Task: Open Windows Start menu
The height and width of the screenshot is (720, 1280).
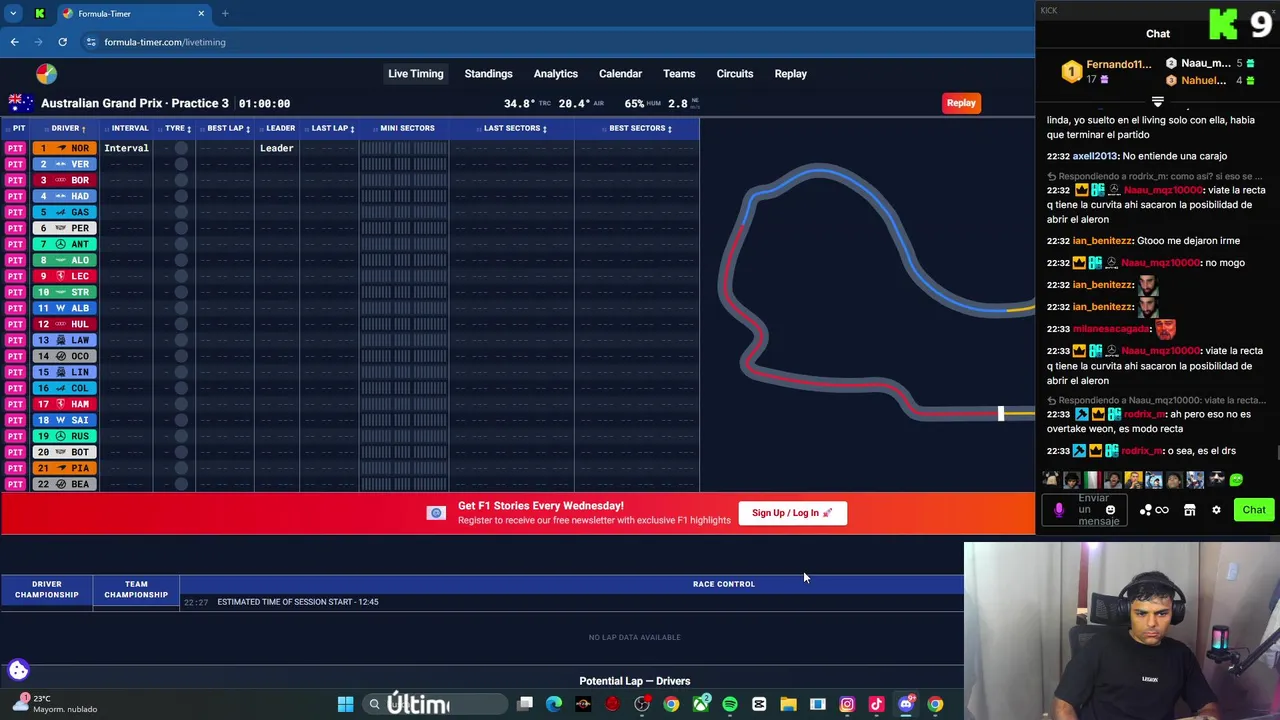Action: (345, 705)
